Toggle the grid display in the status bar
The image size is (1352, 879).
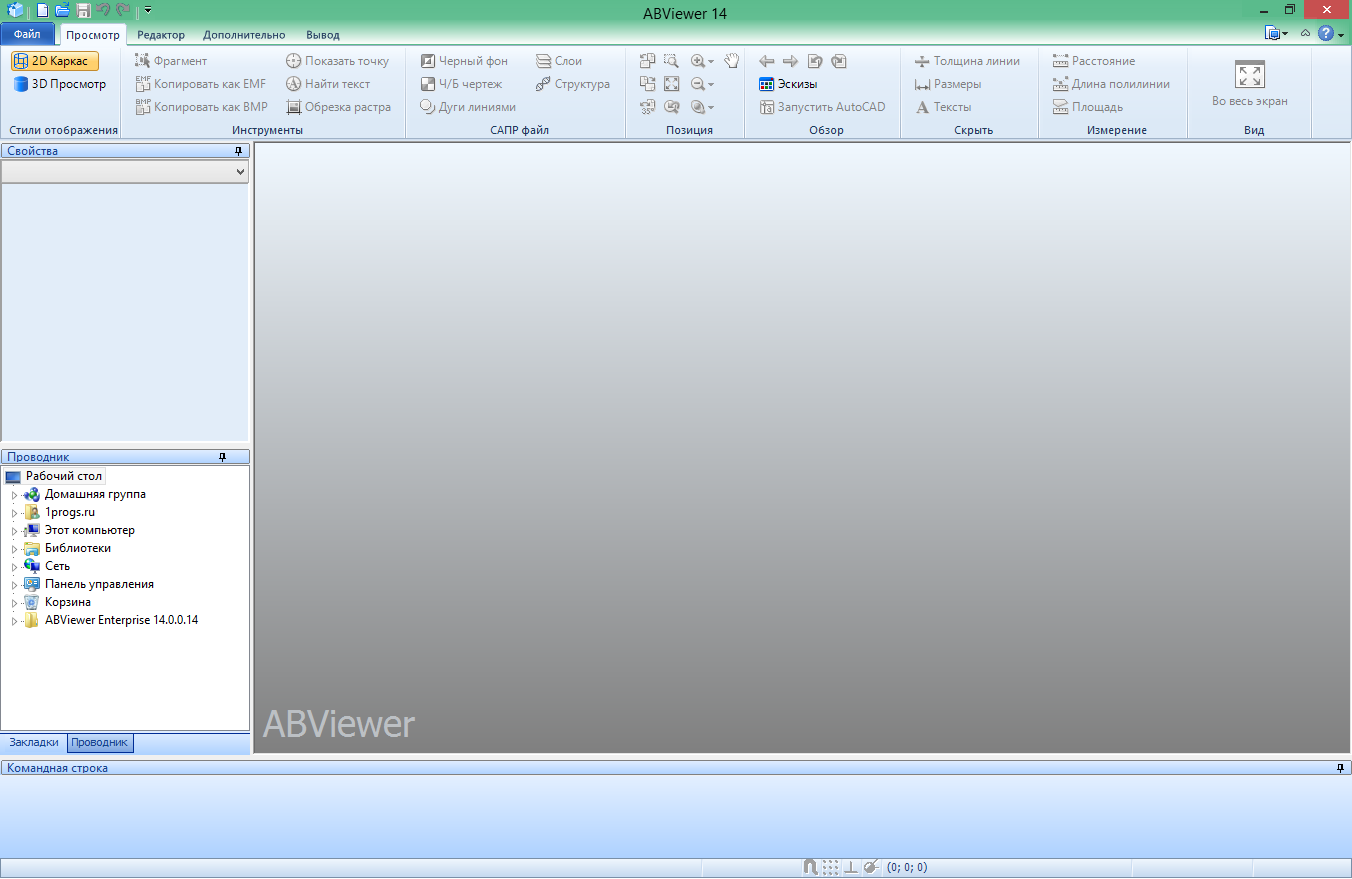[x=833, y=867]
